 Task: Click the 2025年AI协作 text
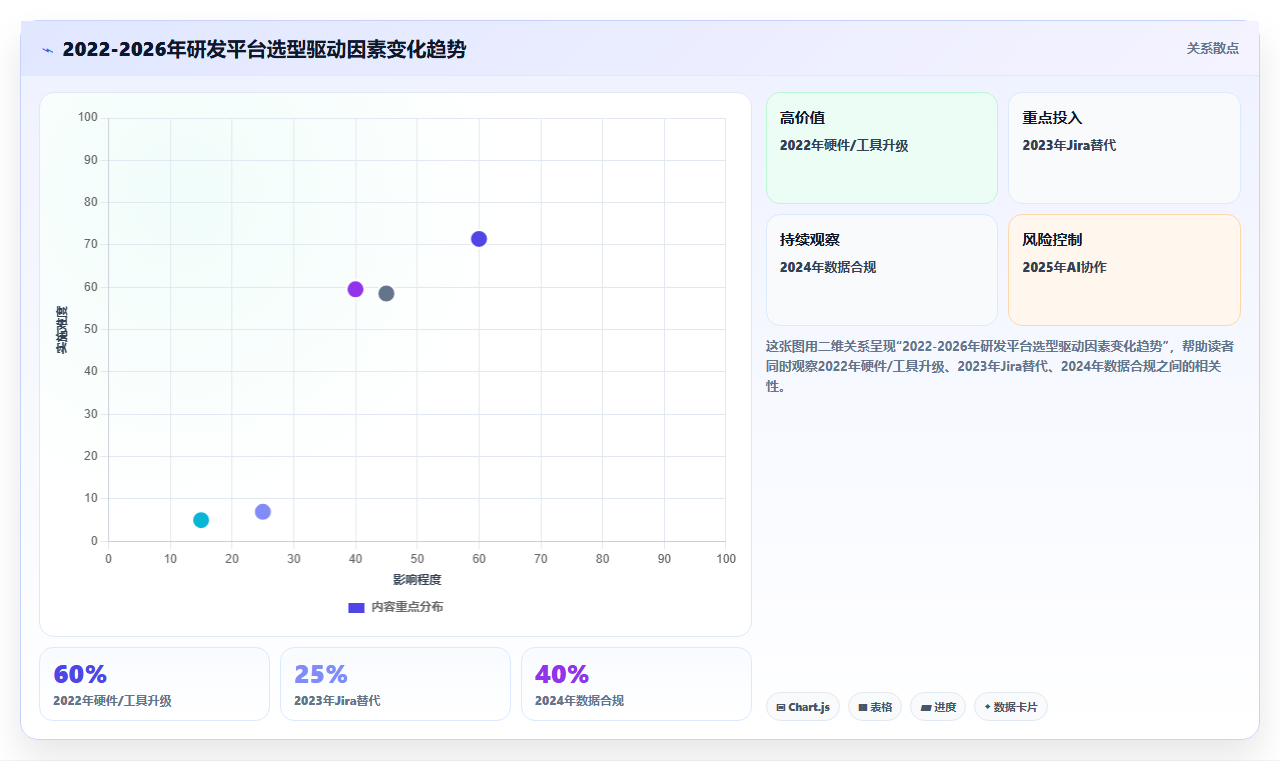click(x=1064, y=267)
